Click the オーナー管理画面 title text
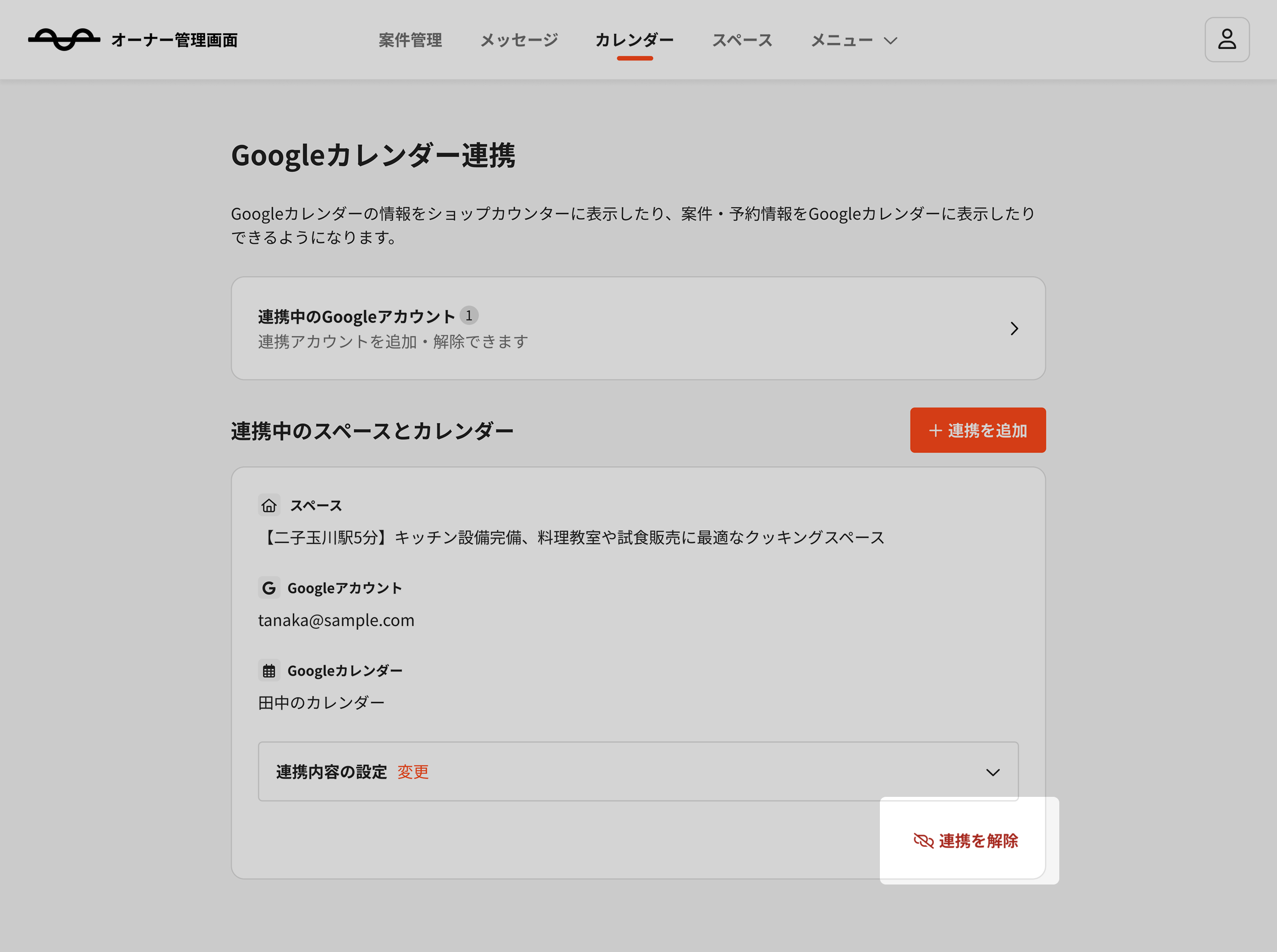Image resolution: width=1277 pixels, height=952 pixels. 174,40
